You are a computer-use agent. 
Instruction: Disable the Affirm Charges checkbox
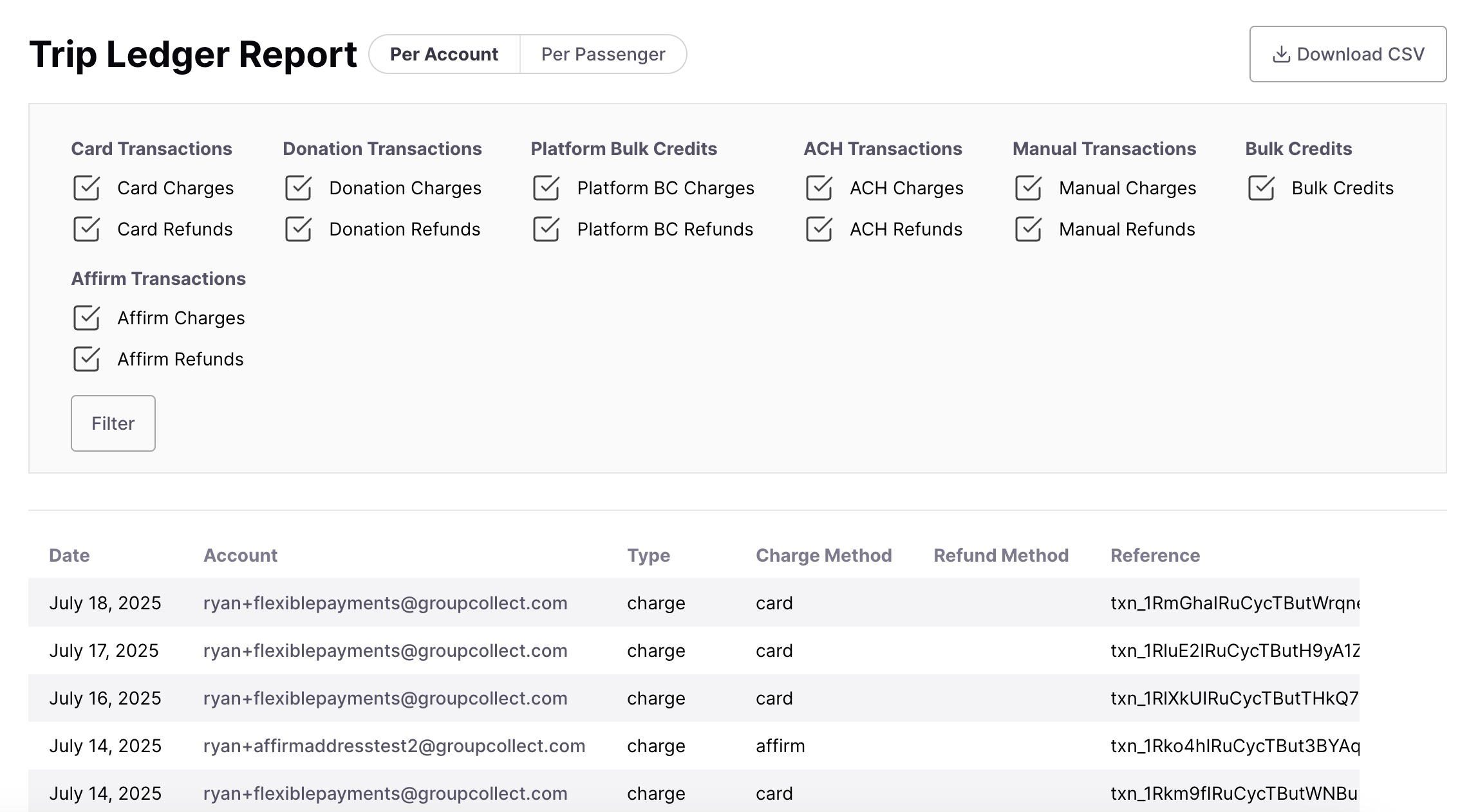pyautogui.click(x=86, y=318)
